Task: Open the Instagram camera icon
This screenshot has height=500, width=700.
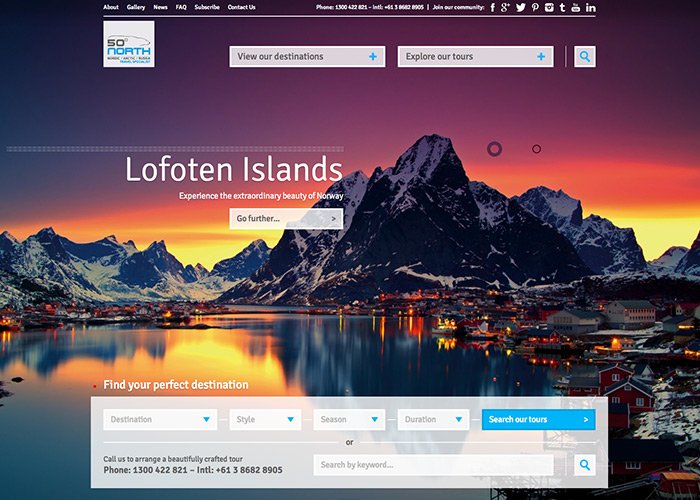Action: 549,7
